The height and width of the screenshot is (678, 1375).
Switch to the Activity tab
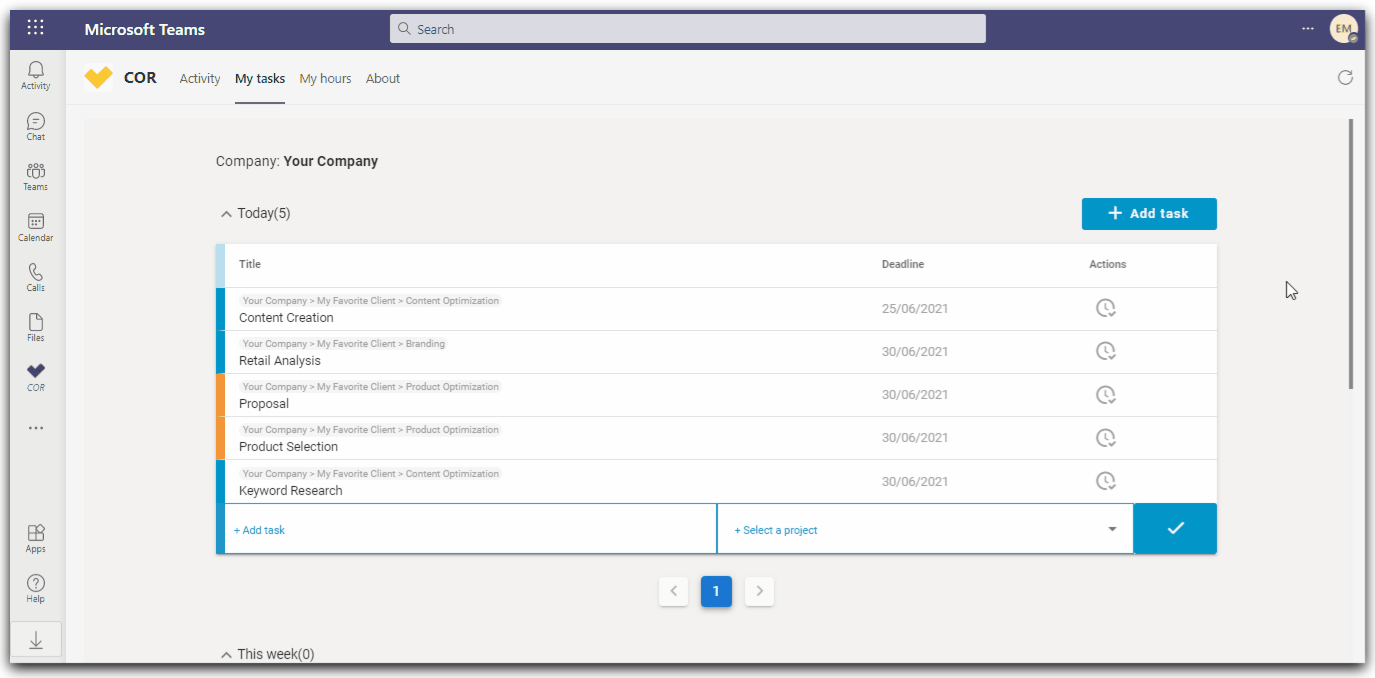pos(200,78)
